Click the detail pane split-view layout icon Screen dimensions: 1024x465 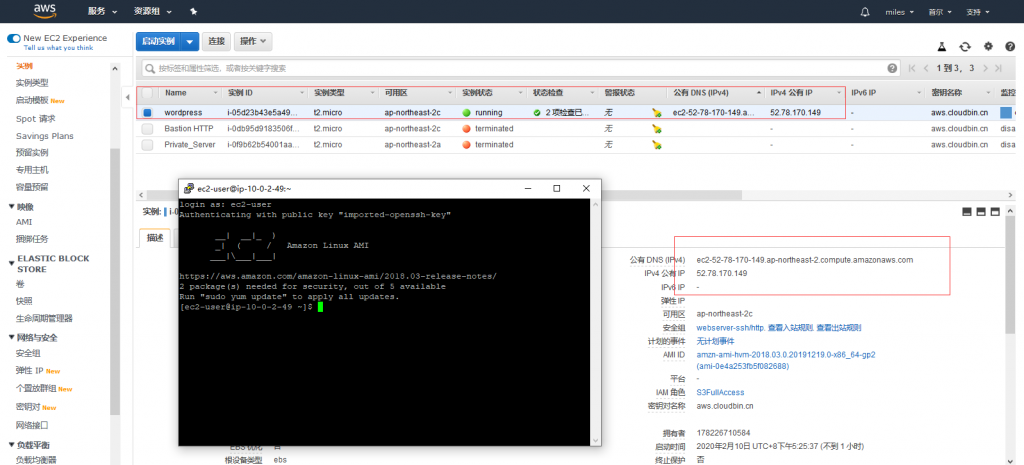[981, 212]
